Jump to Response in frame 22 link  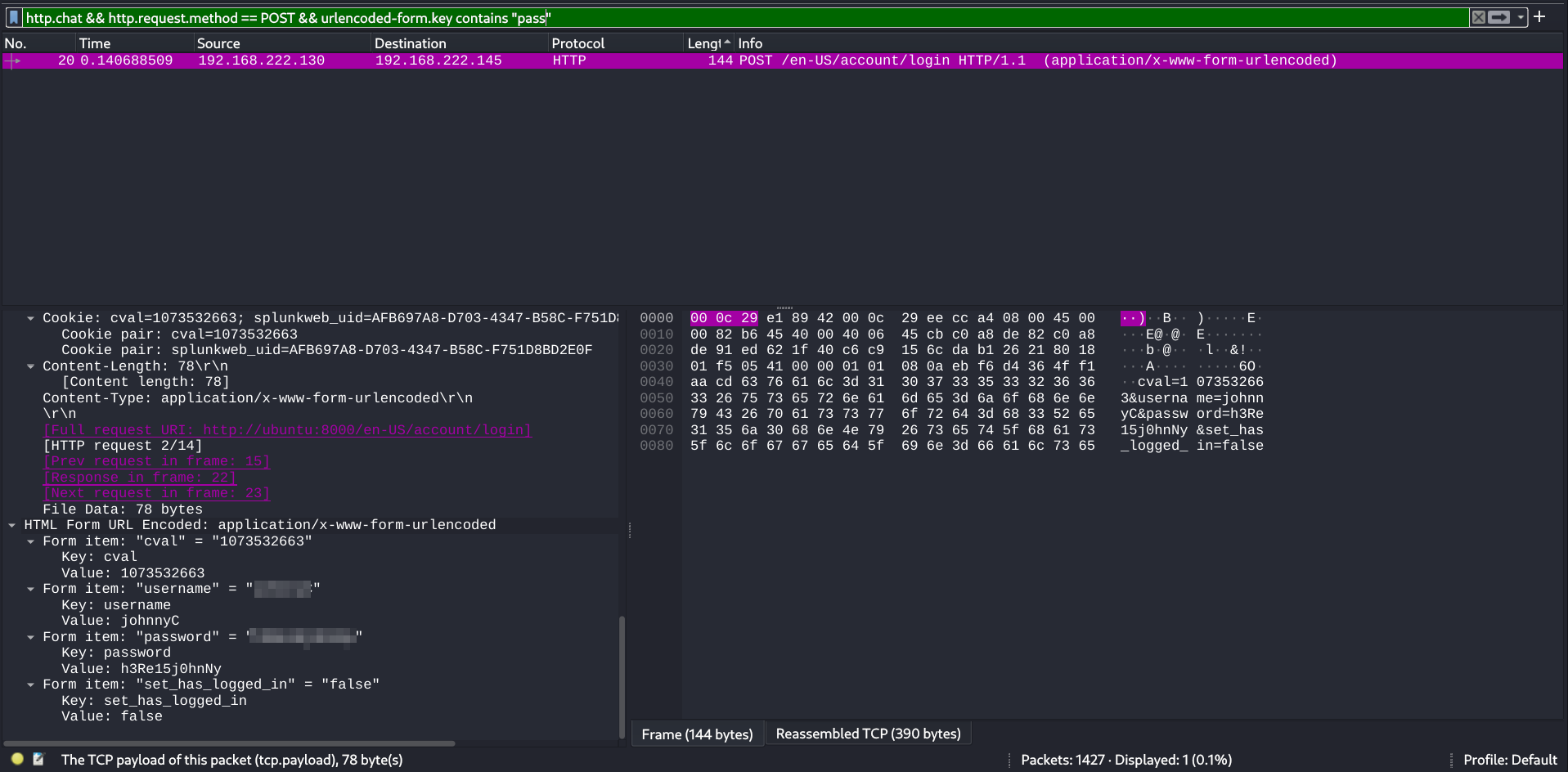(139, 478)
